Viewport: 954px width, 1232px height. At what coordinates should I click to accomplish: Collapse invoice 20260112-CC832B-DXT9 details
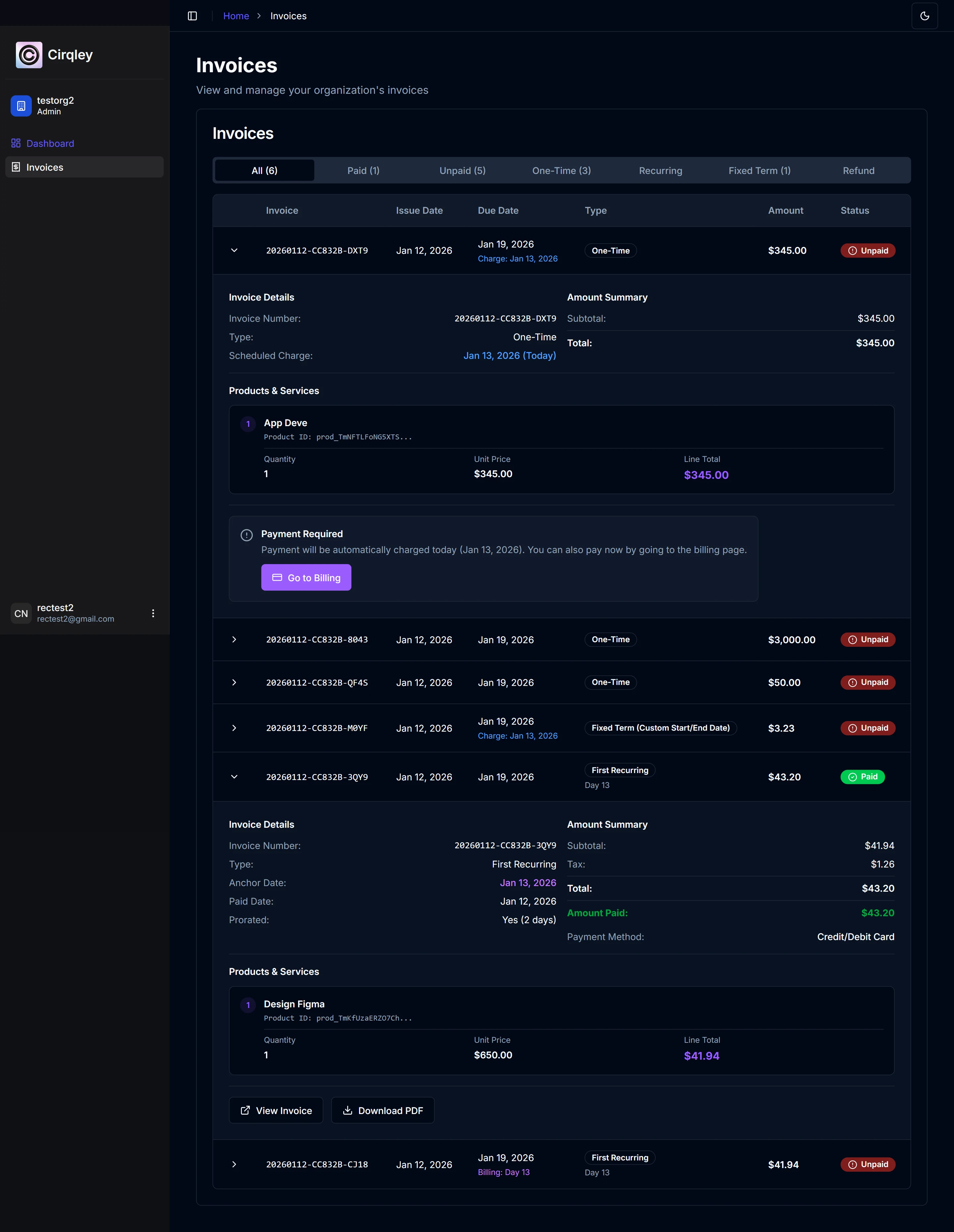point(234,251)
